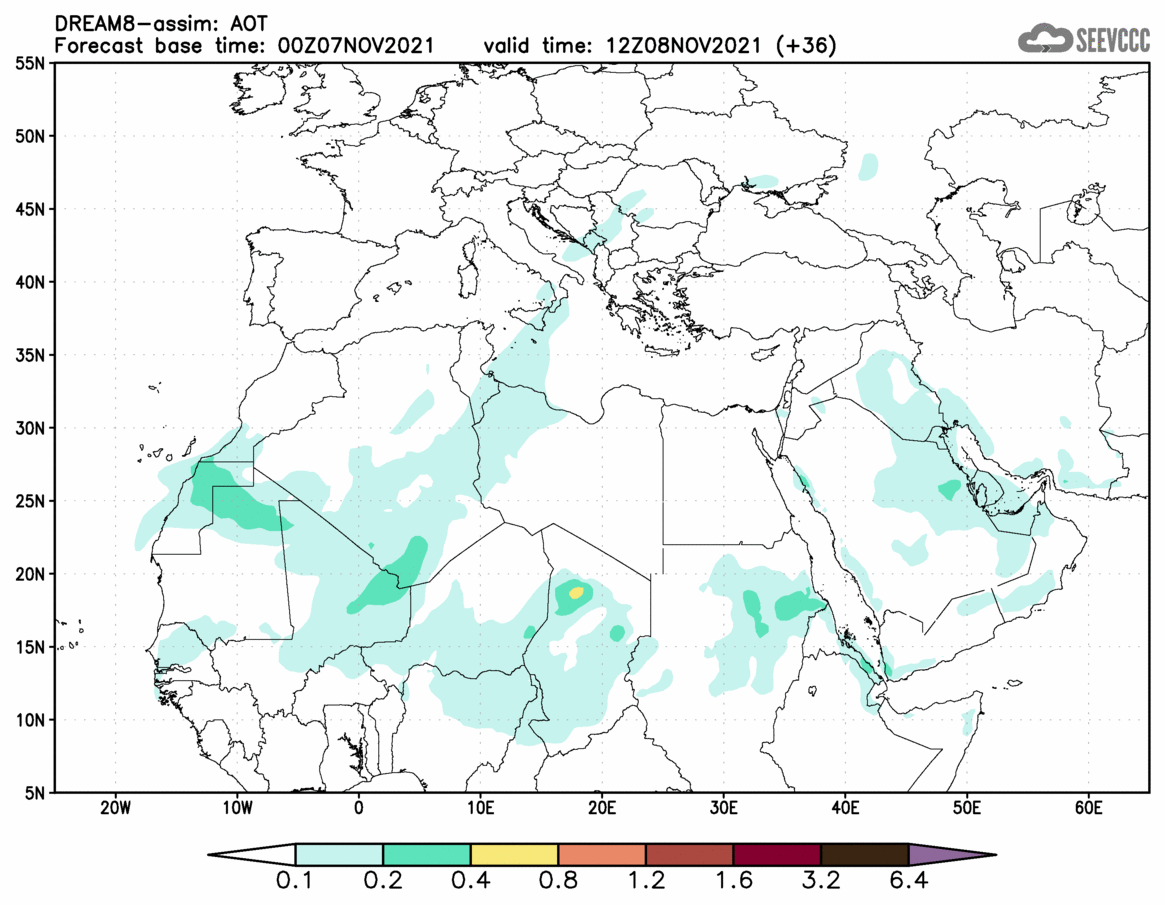The width and height of the screenshot is (1165, 905).
Task: Click the legend value 6.4
Action: coord(909,881)
